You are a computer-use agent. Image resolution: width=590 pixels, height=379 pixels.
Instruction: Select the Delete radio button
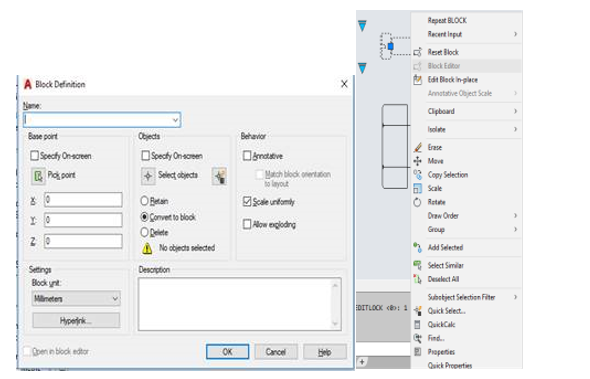(x=144, y=232)
